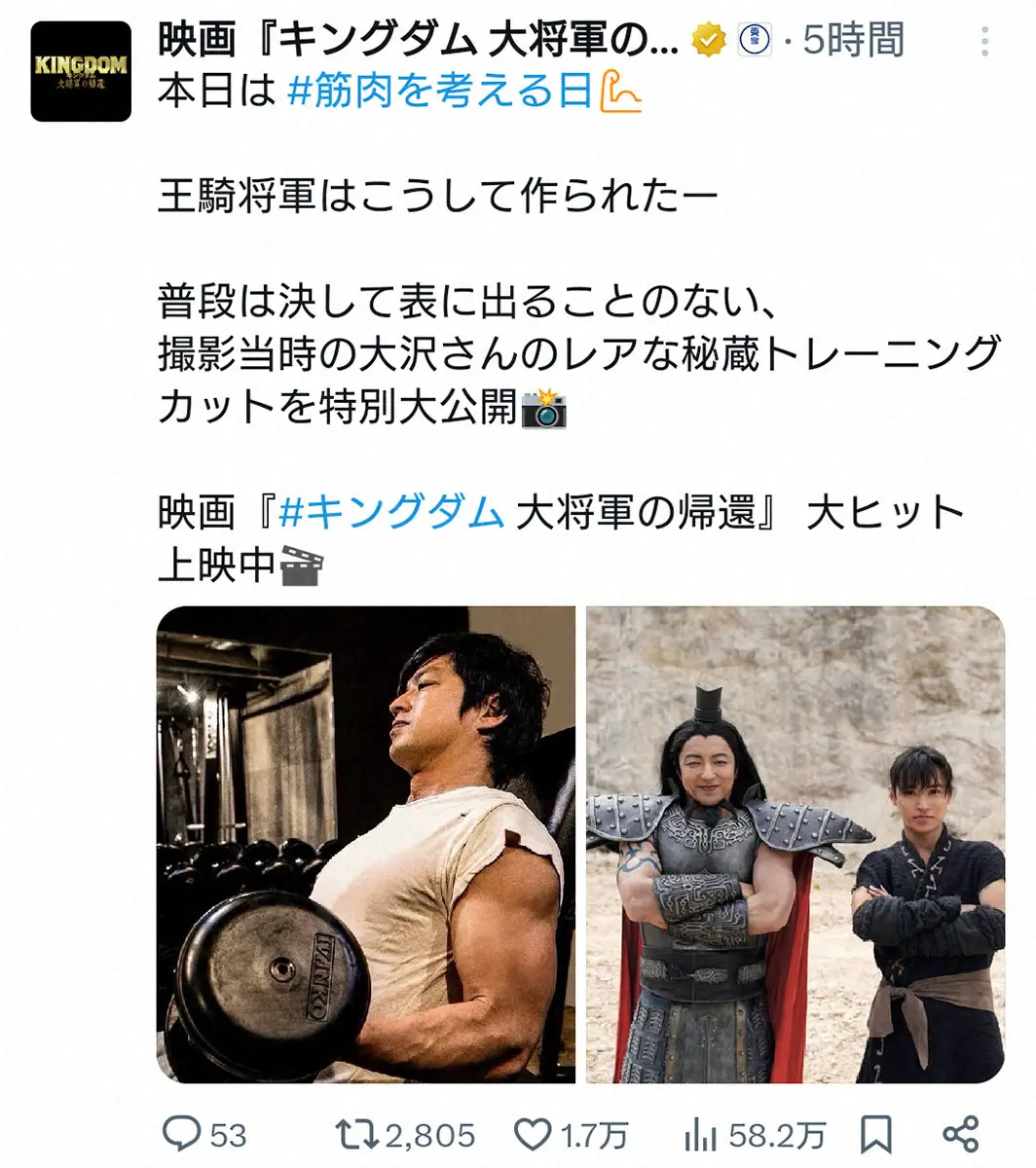Open the three-dot more options menu
The height and width of the screenshot is (1168, 1036).
(x=986, y=41)
